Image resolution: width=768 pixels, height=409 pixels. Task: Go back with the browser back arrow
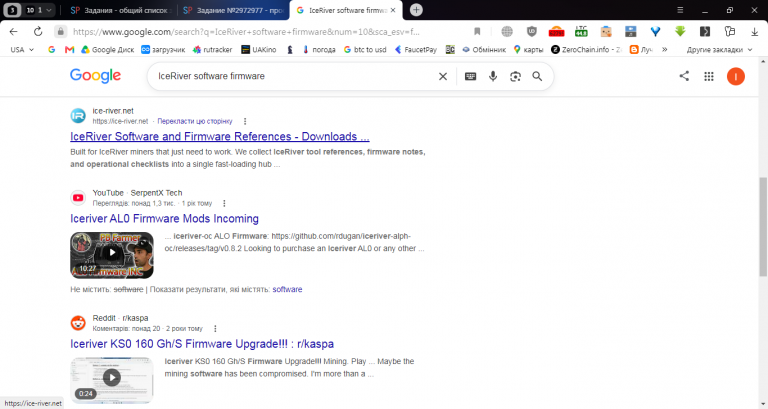(13, 32)
